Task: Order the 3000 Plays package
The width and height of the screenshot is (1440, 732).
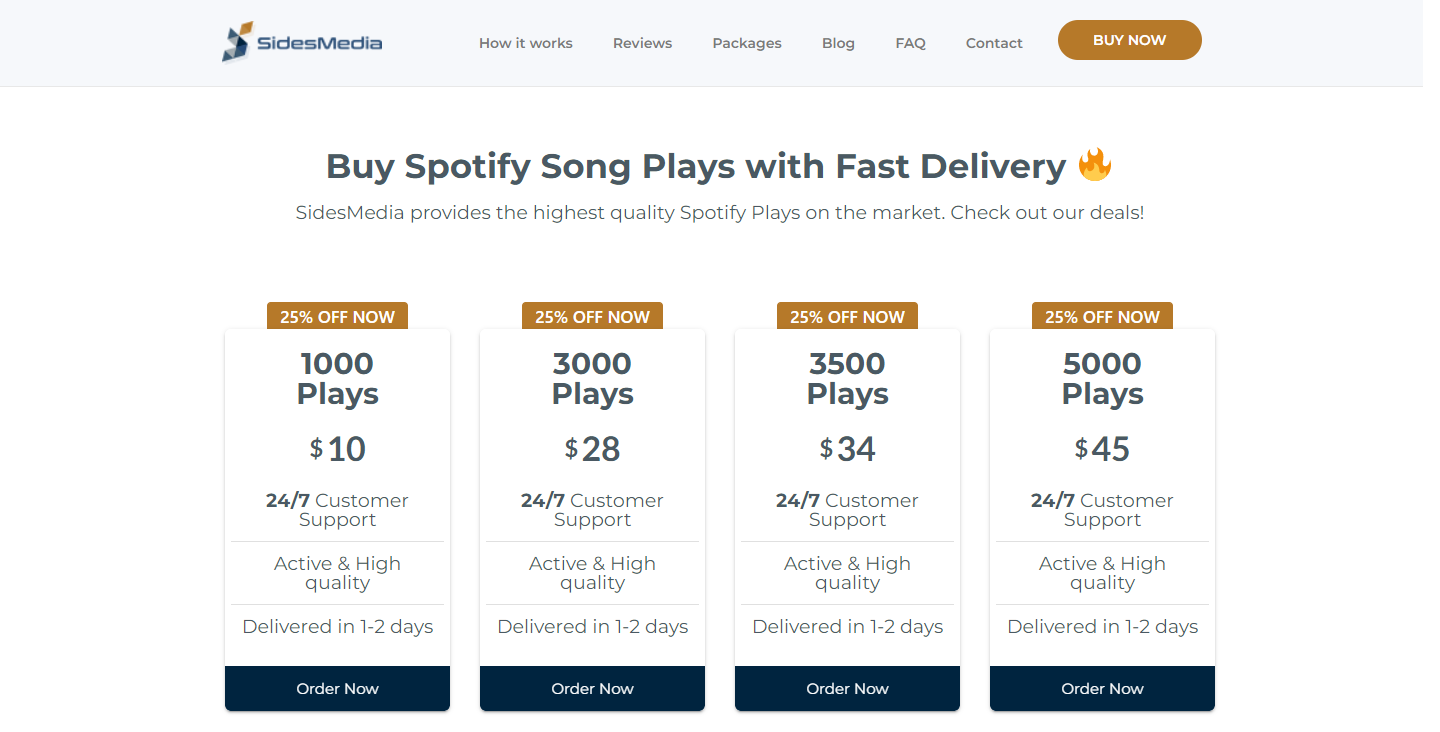Action: [592, 688]
